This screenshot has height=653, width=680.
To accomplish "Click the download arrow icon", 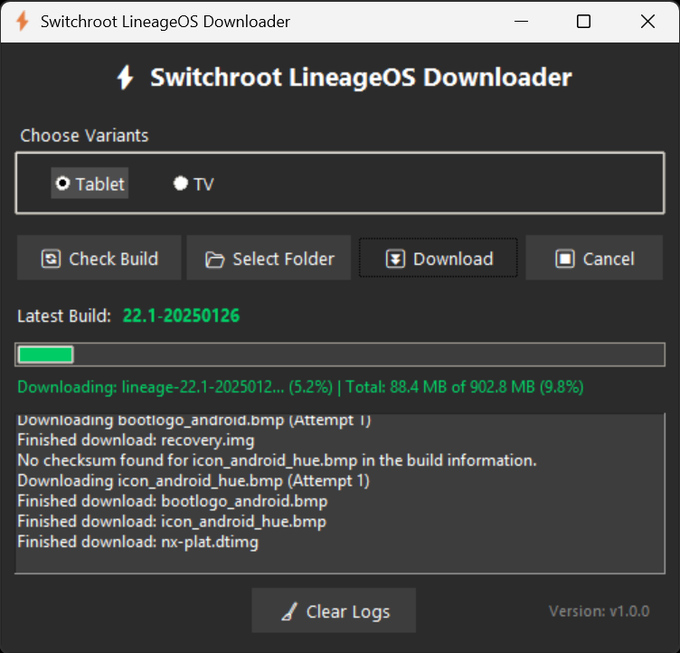I will point(396,259).
